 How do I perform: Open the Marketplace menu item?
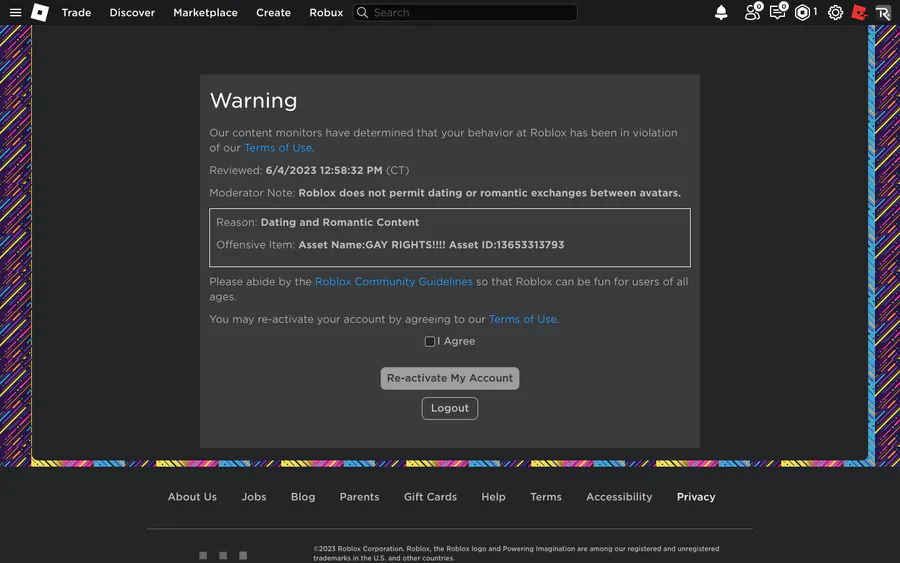coord(205,13)
